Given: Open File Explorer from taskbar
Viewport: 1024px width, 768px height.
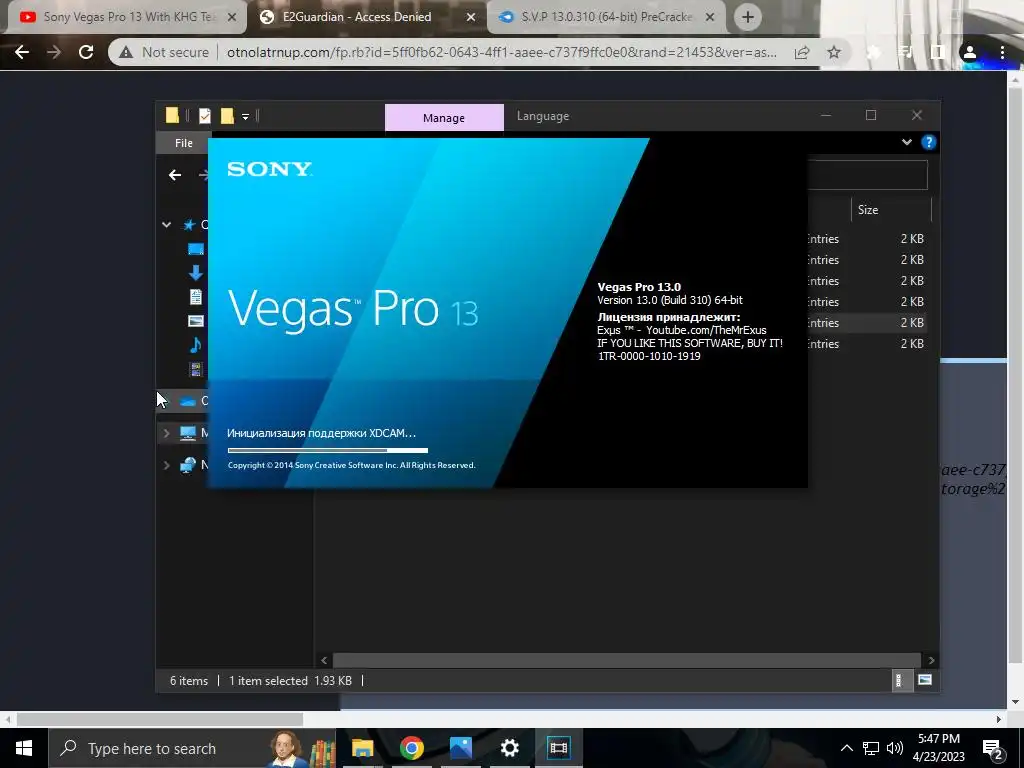Looking at the screenshot, I should point(362,748).
